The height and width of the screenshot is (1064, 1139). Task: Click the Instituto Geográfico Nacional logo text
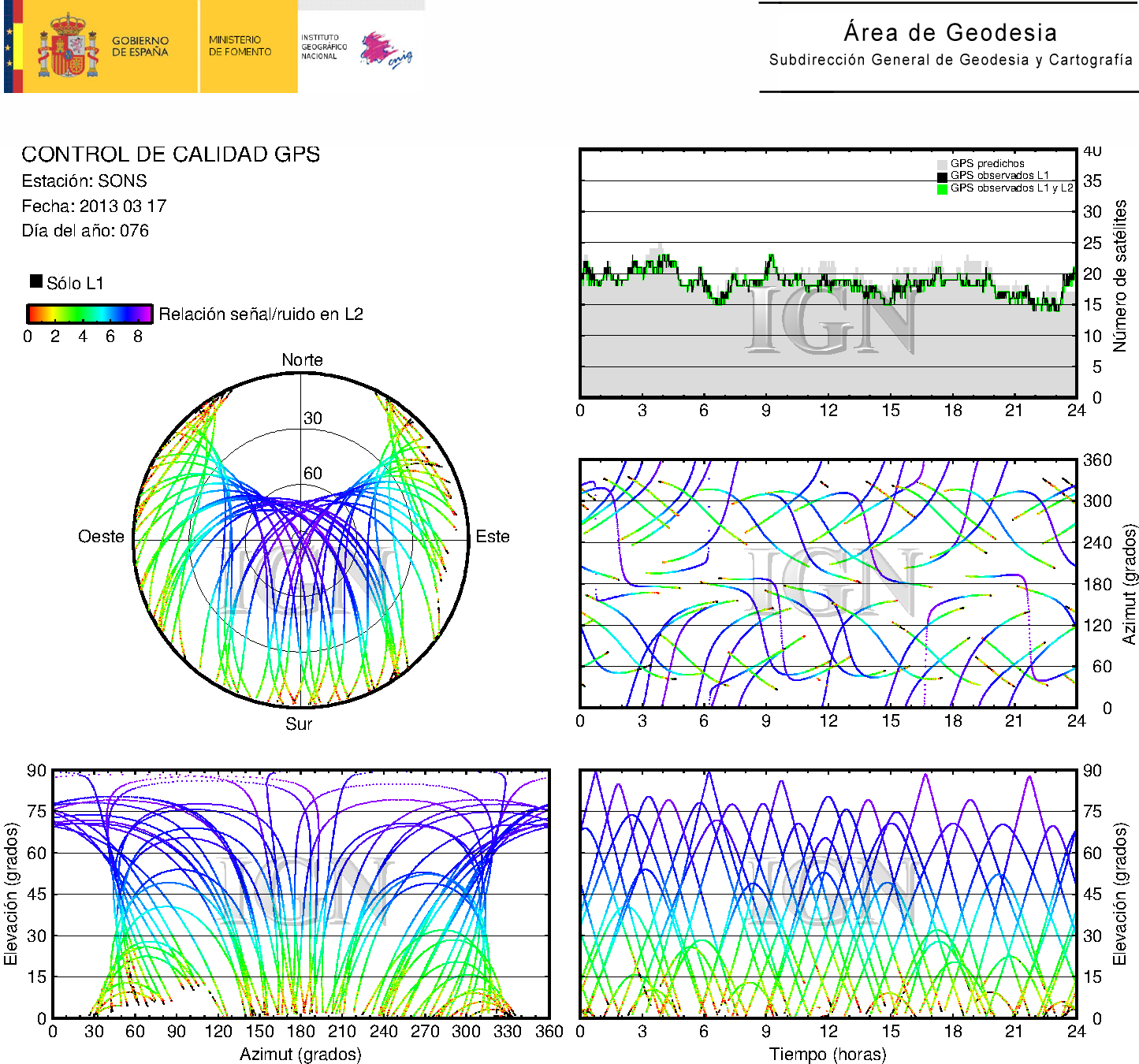pyautogui.click(x=323, y=47)
